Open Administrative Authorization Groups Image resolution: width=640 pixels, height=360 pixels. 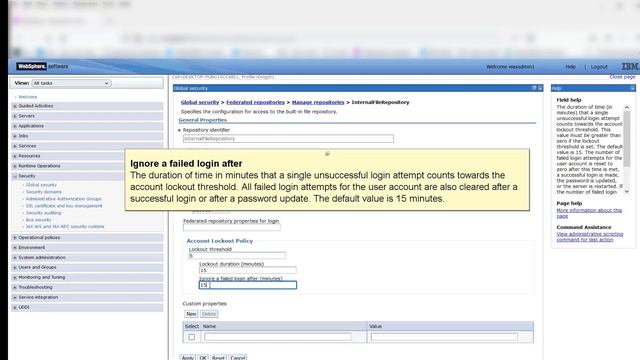click(63, 199)
